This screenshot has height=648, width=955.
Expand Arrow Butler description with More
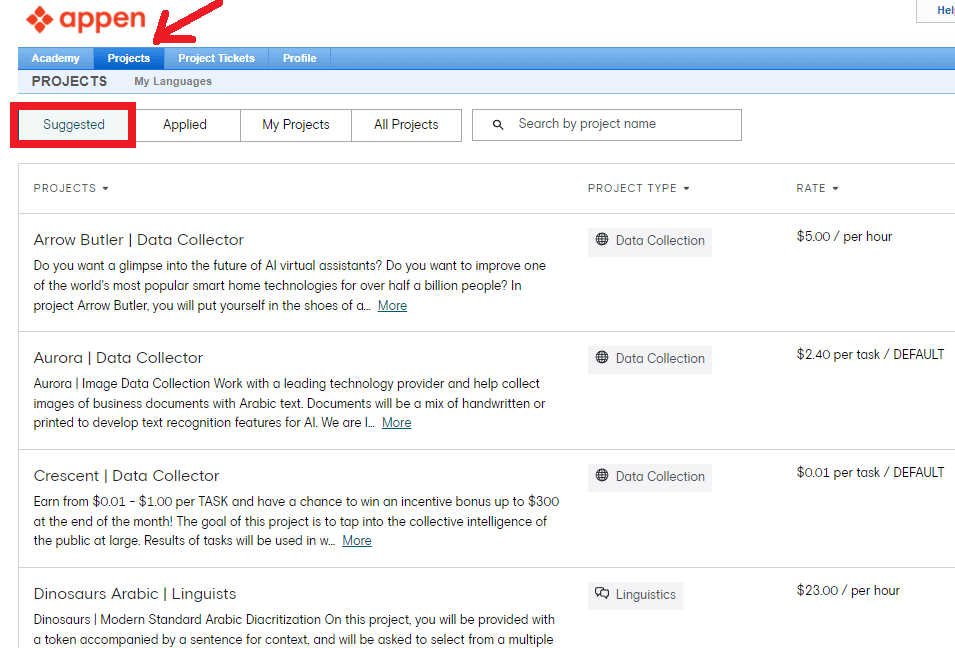pyautogui.click(x=392, y=306)
